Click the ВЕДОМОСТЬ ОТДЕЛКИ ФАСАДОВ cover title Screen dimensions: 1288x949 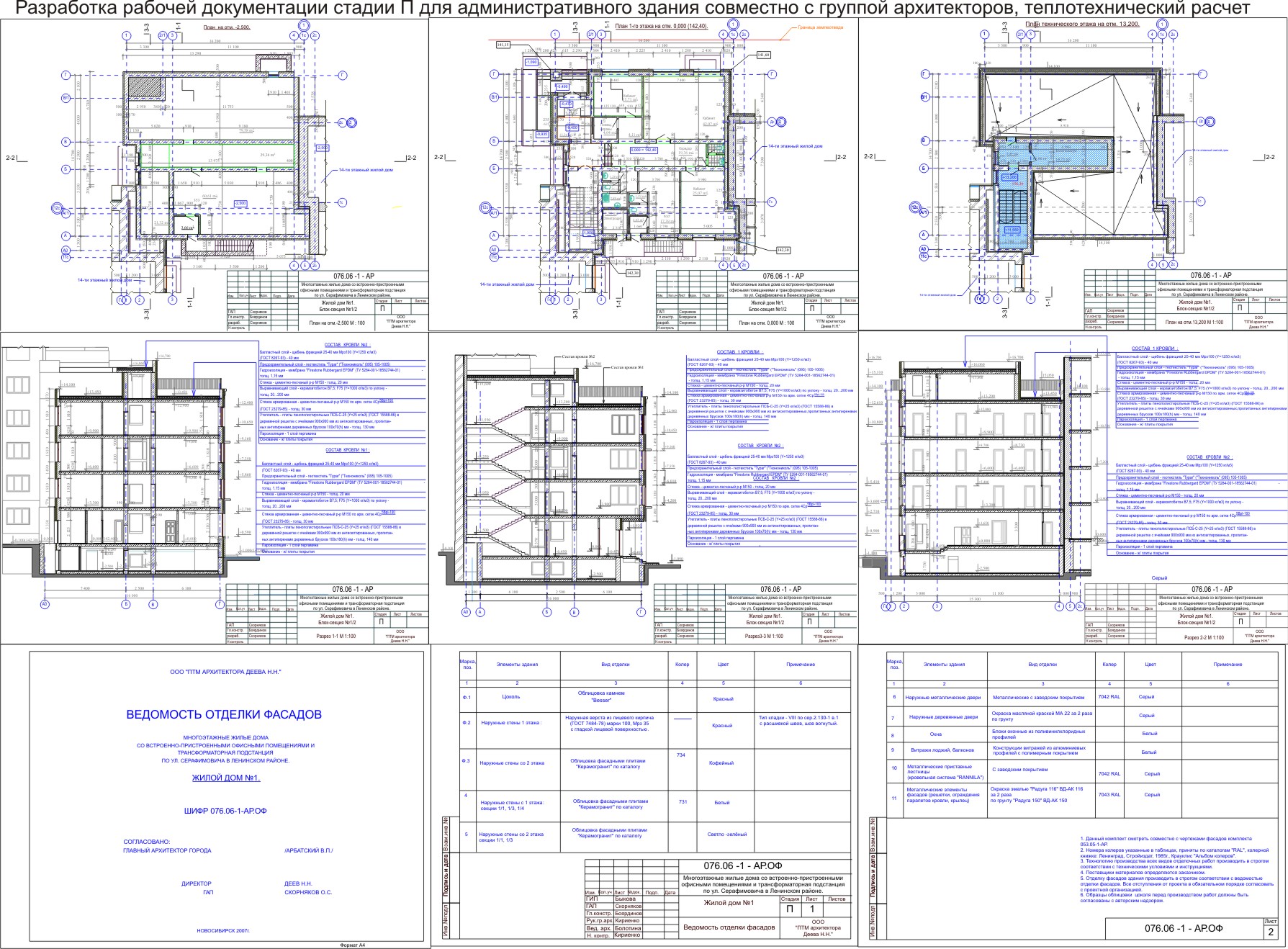click(x=224, y=715)
